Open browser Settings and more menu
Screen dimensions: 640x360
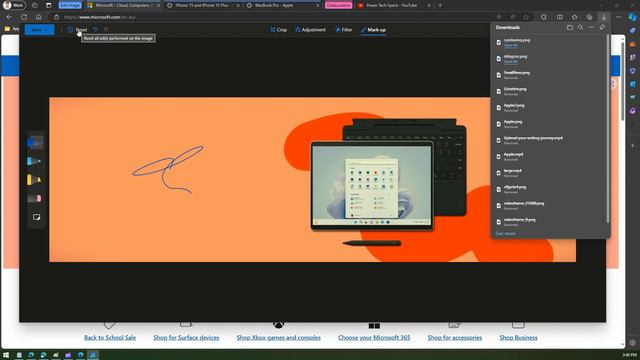coord(618,17)
